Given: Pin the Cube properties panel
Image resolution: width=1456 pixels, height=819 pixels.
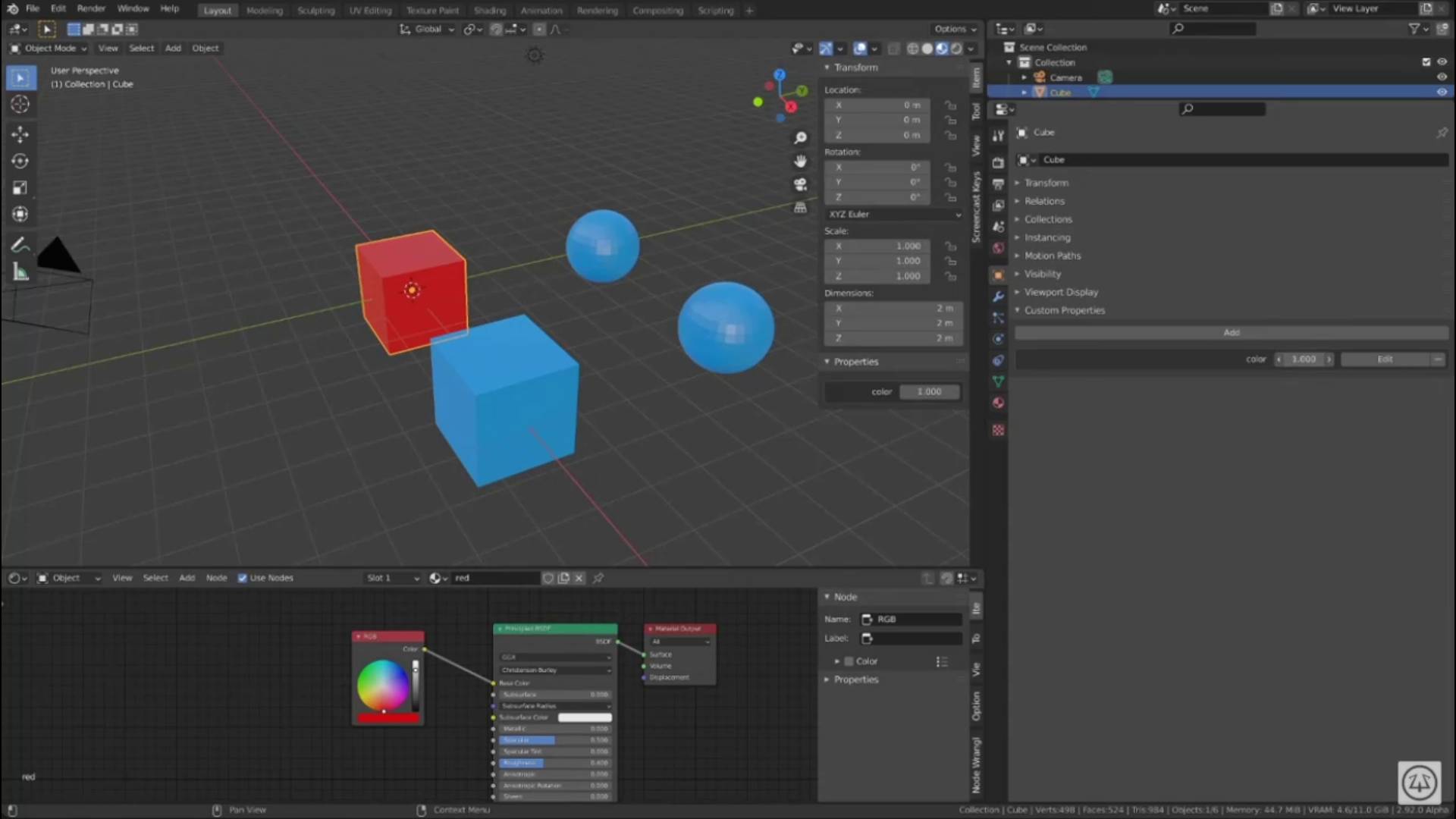Looking at the screenshot, I should (1442, 132).
